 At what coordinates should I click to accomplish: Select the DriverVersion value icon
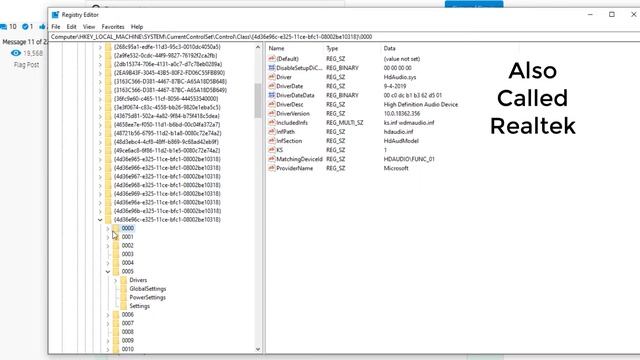[x=272, y=113]
